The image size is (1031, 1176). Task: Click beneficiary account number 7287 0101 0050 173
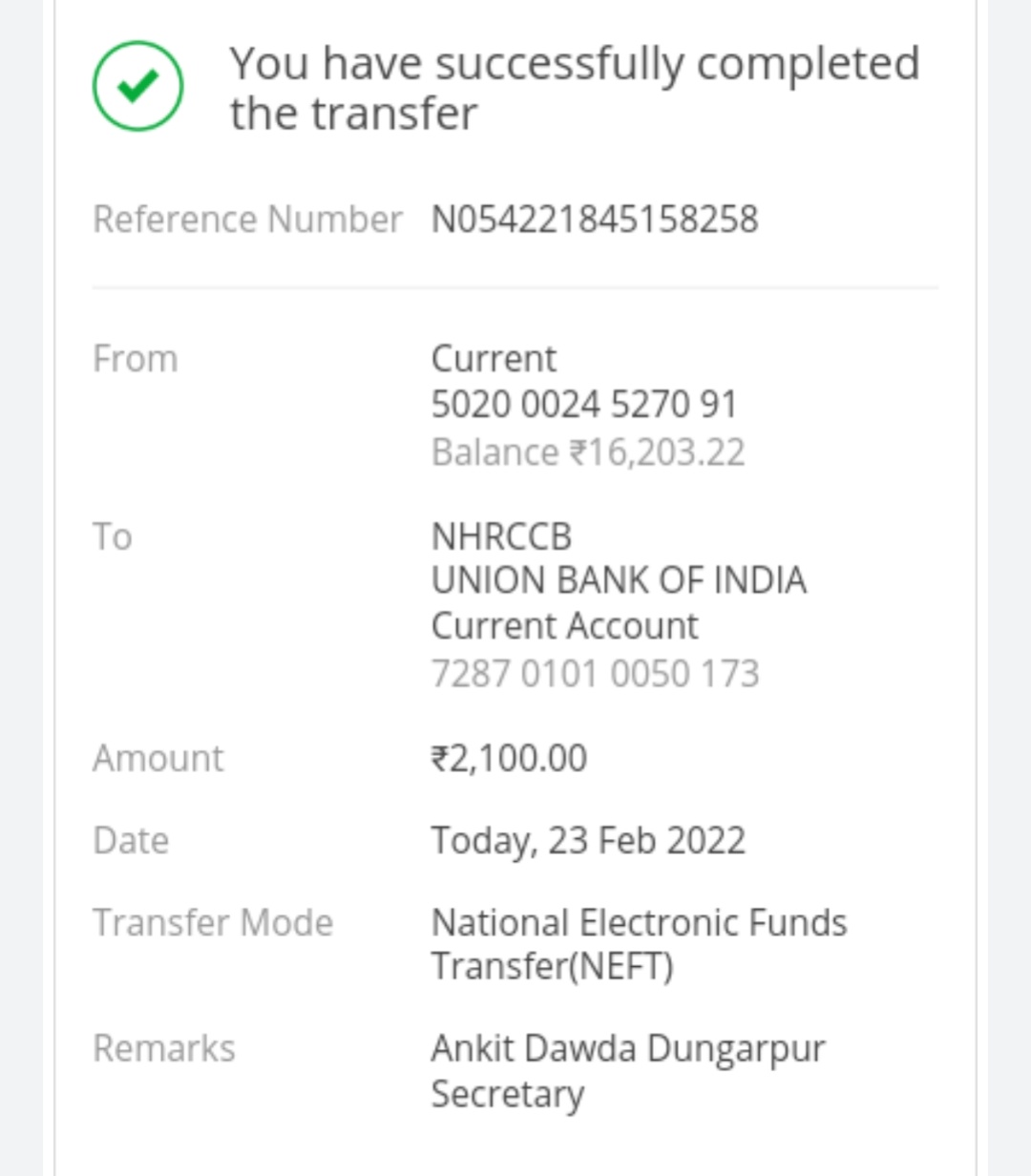595,674
